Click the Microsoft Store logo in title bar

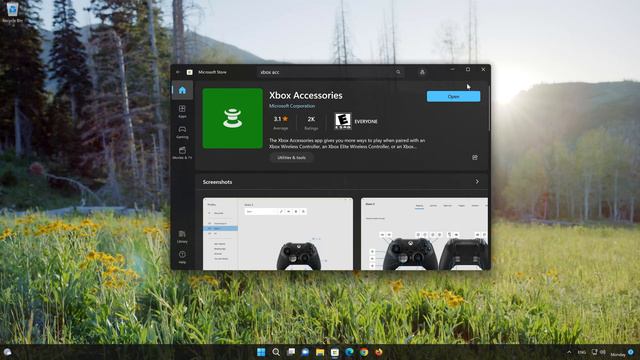[x=189, y=72]
